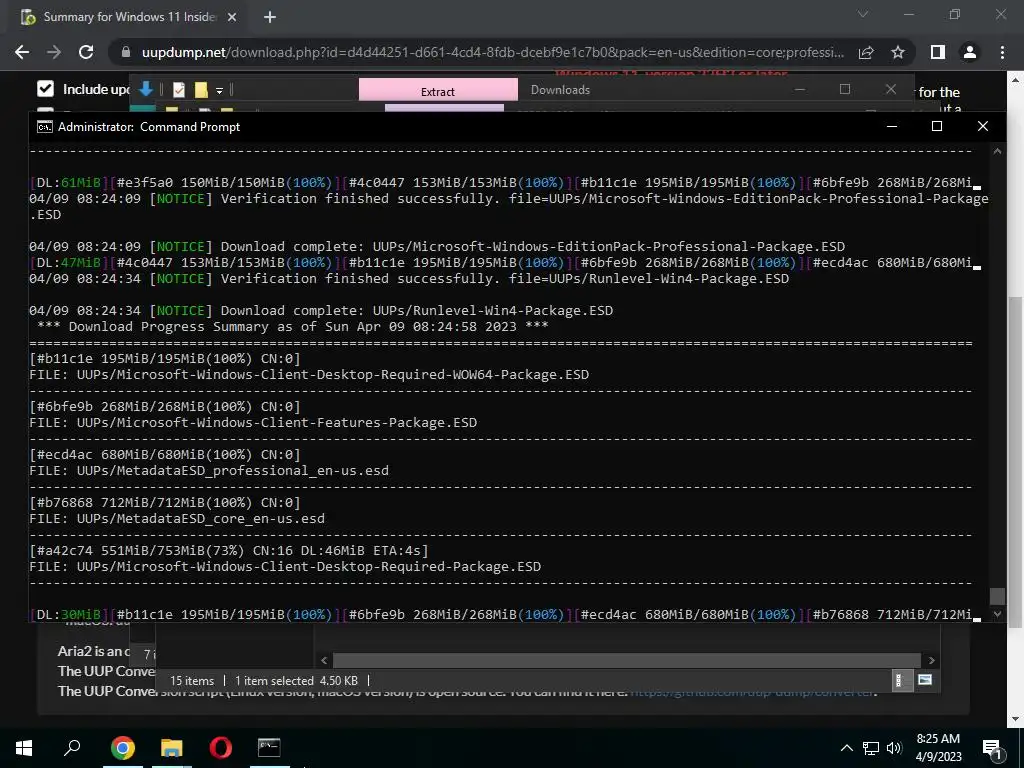Open the Windows Start menu
Viewport: 1024px width, 768px height.
click(24, 748)
